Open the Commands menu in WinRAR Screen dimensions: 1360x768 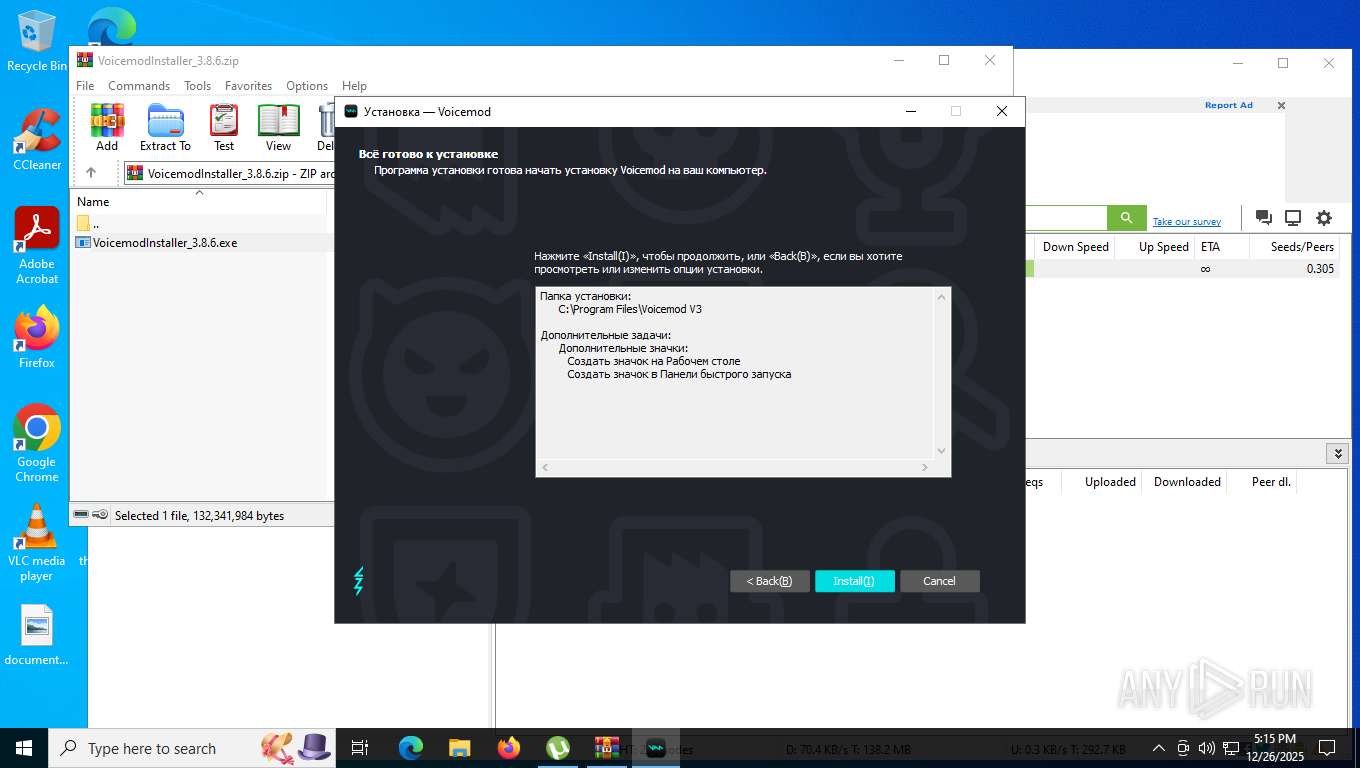click(x=139, y=86)
